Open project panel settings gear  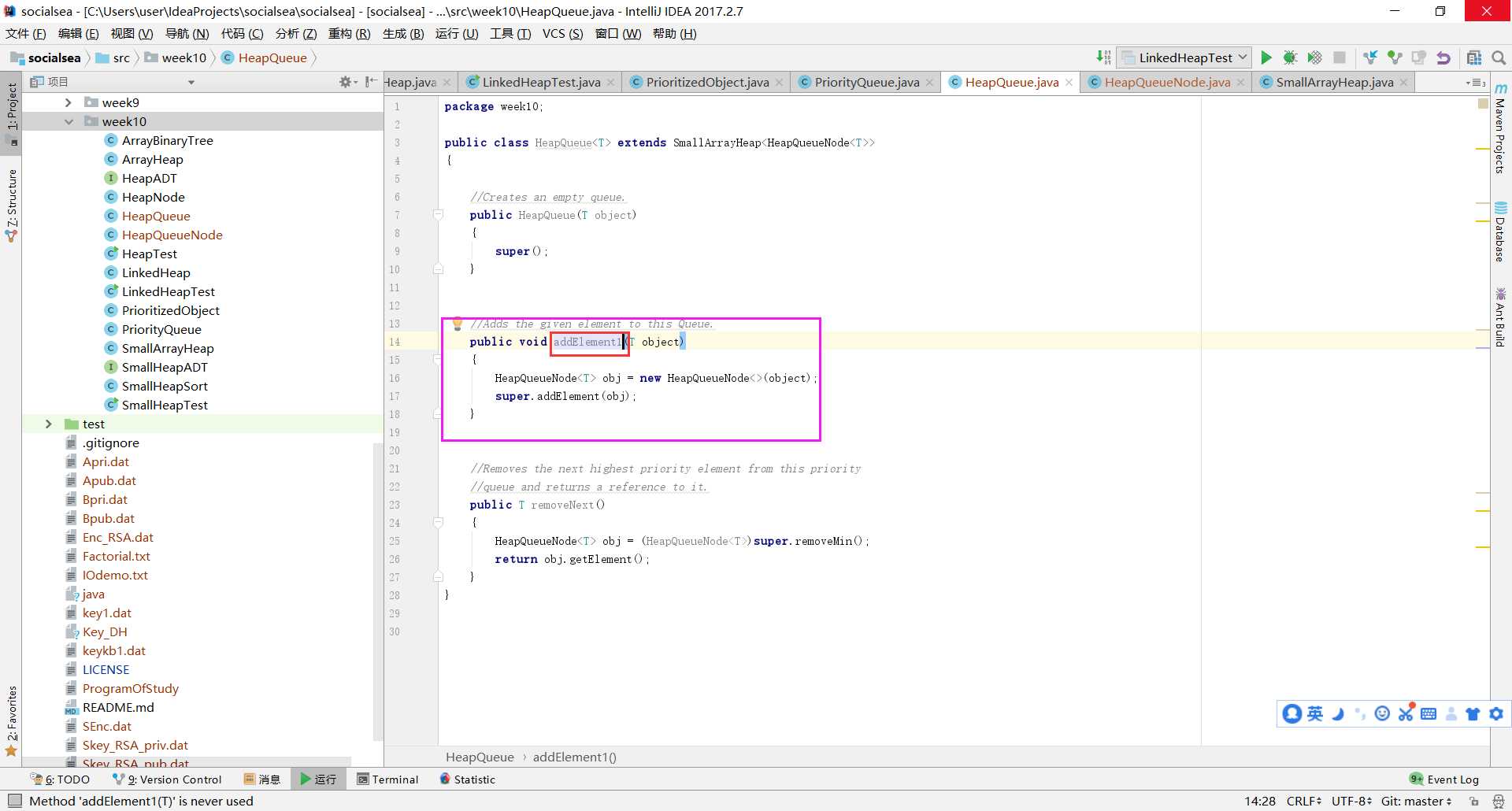pos(346,82)
